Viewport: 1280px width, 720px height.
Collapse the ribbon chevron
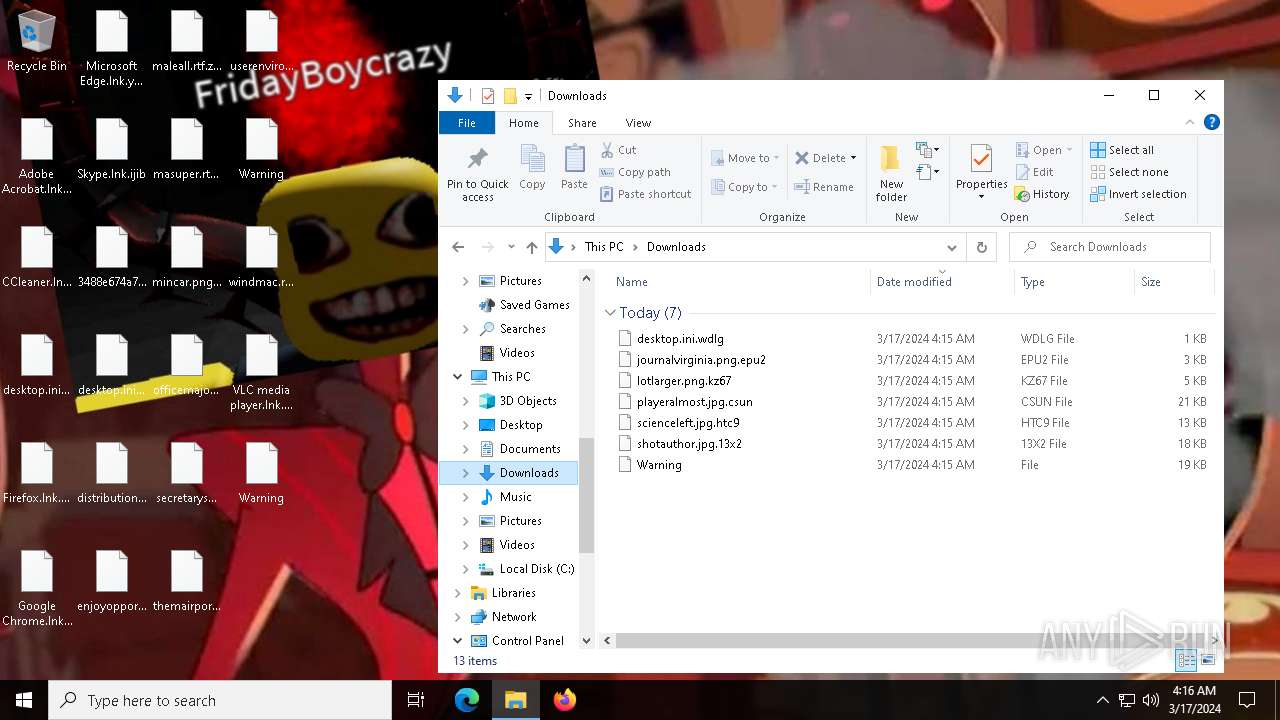1190,123
